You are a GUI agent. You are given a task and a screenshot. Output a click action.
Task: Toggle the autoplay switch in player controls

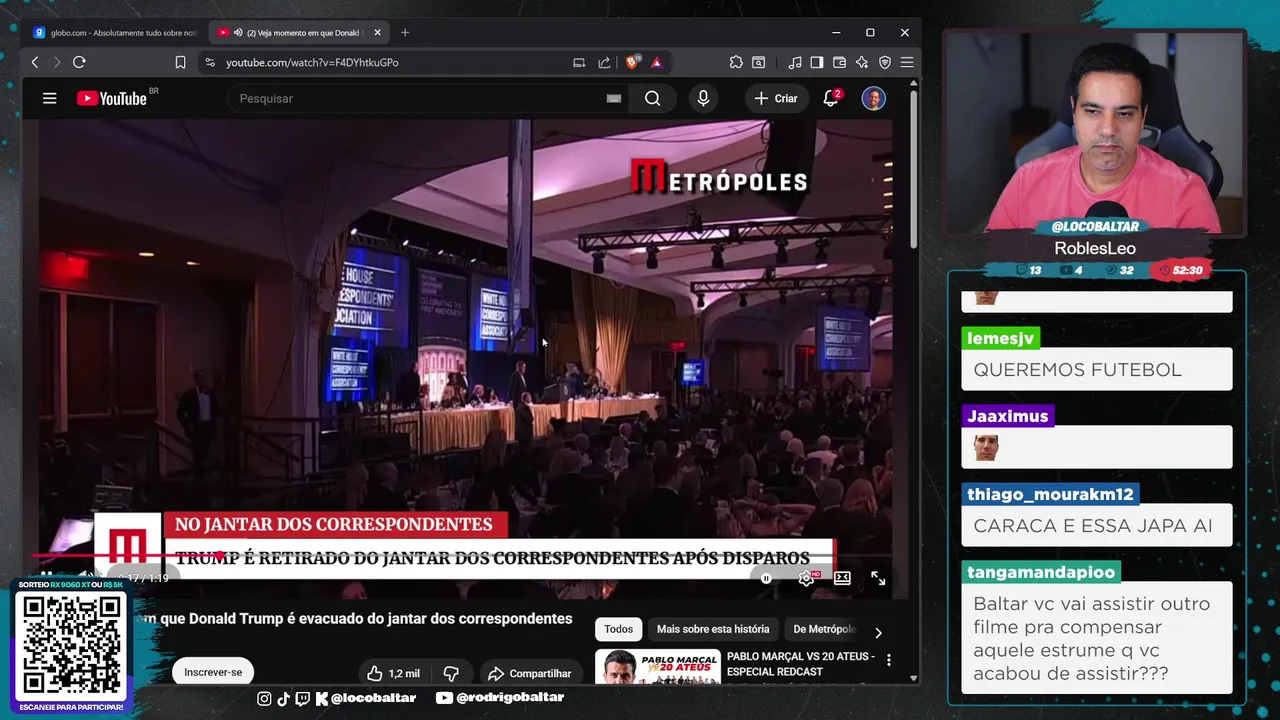766,578
